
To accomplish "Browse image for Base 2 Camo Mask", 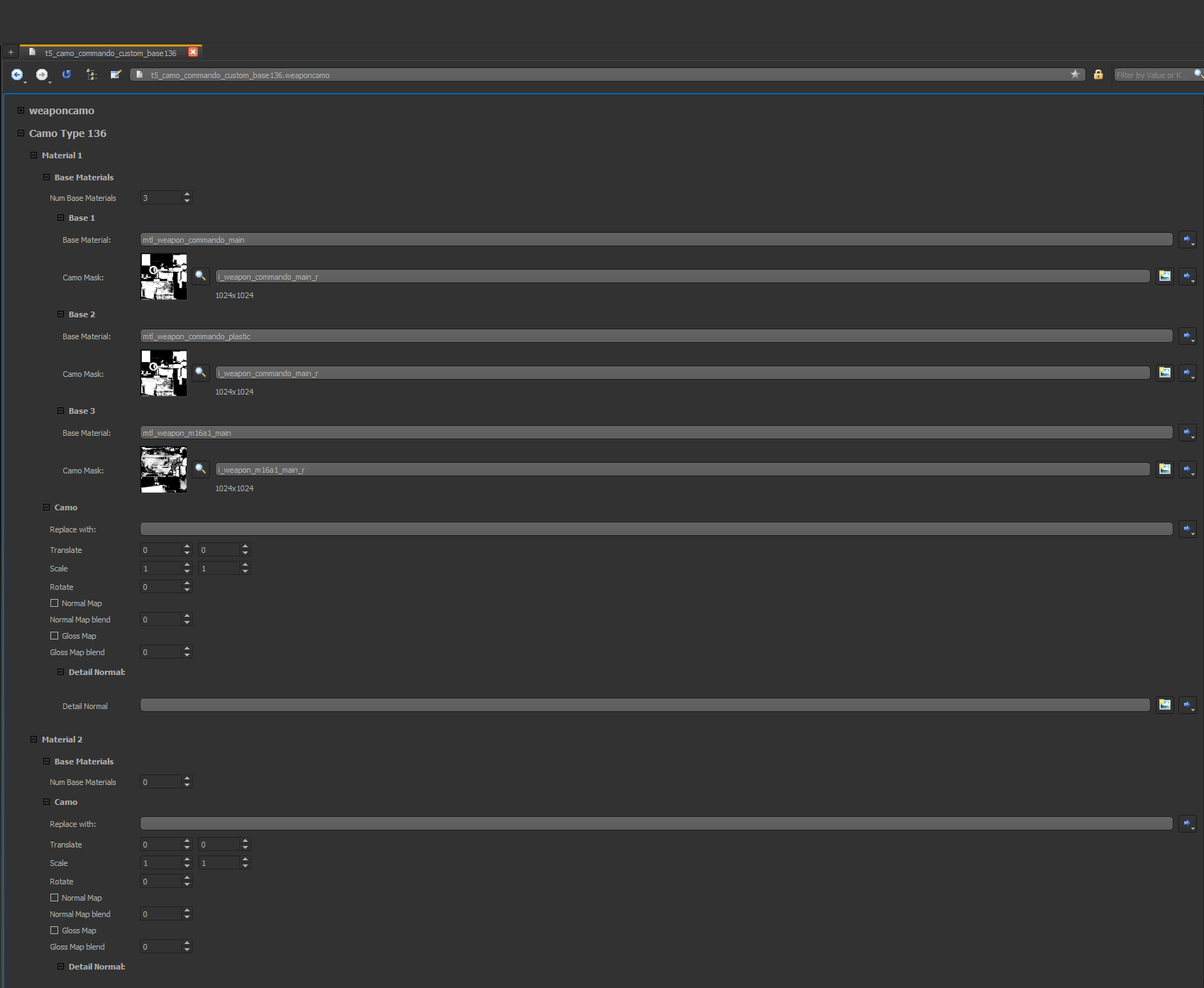I will coord(1165,373).
